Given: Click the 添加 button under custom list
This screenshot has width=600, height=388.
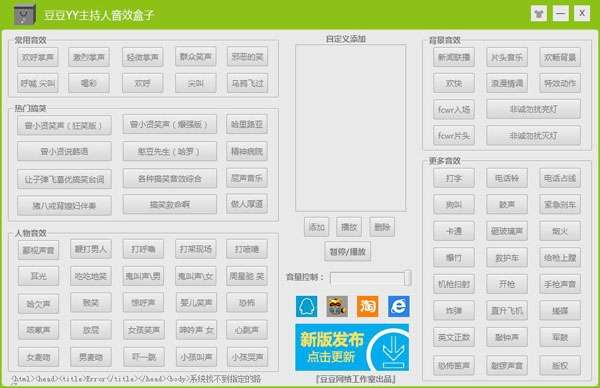Looking at the screenshot, I should tap(316, 227).
